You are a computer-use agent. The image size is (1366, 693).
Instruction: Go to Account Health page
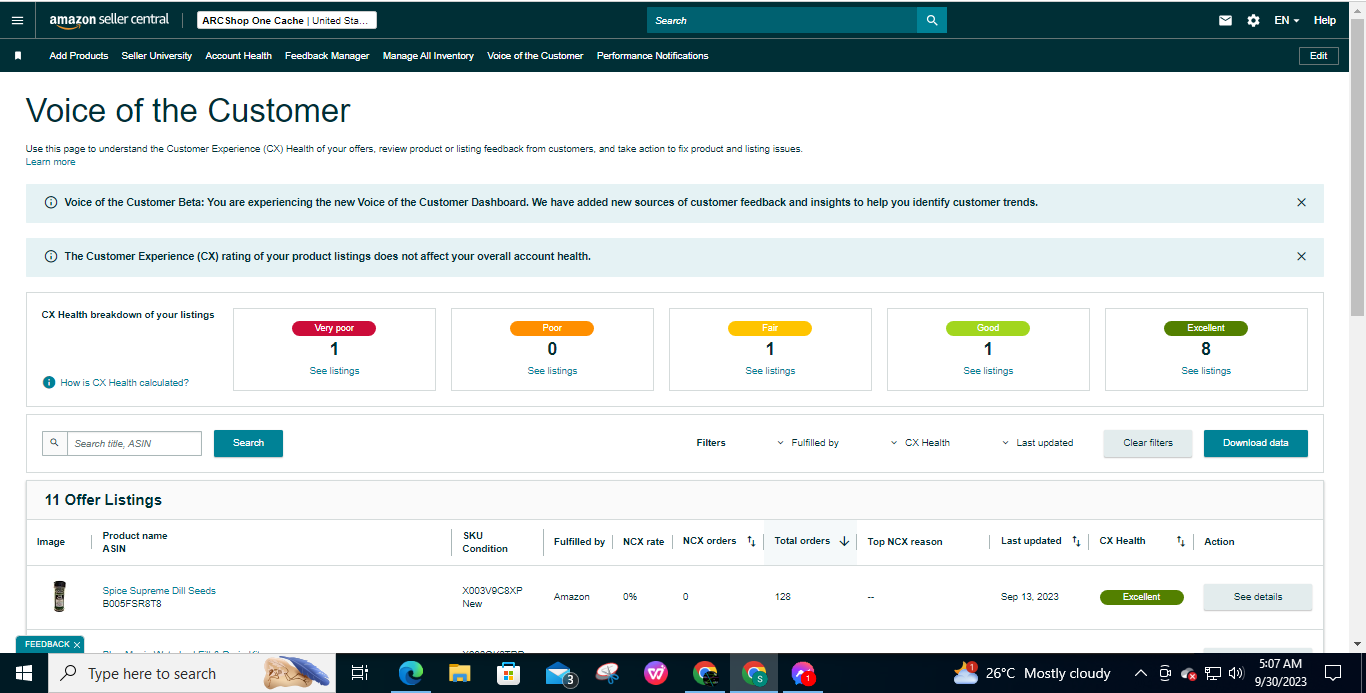click(x=238, y=56)
